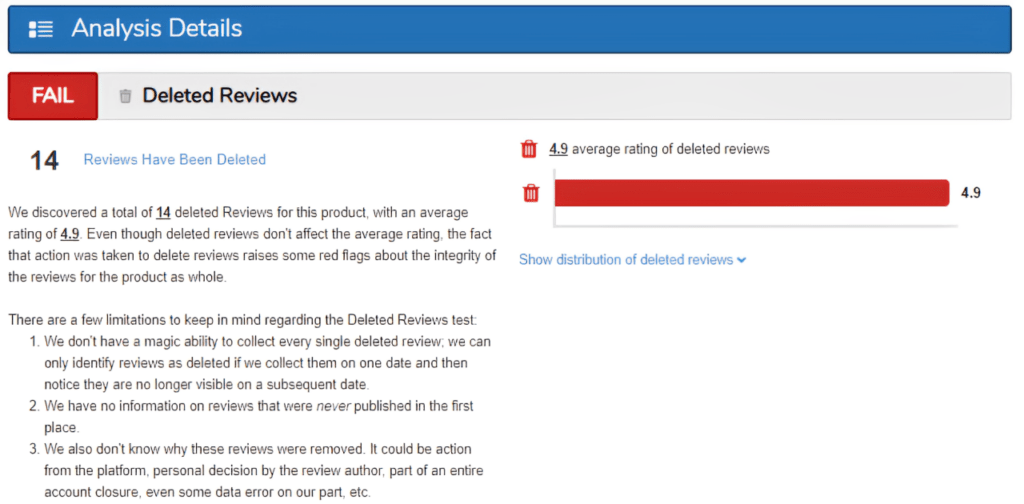
Task: Click the red trash icon beside average rating text
Action: click(529, 149)
